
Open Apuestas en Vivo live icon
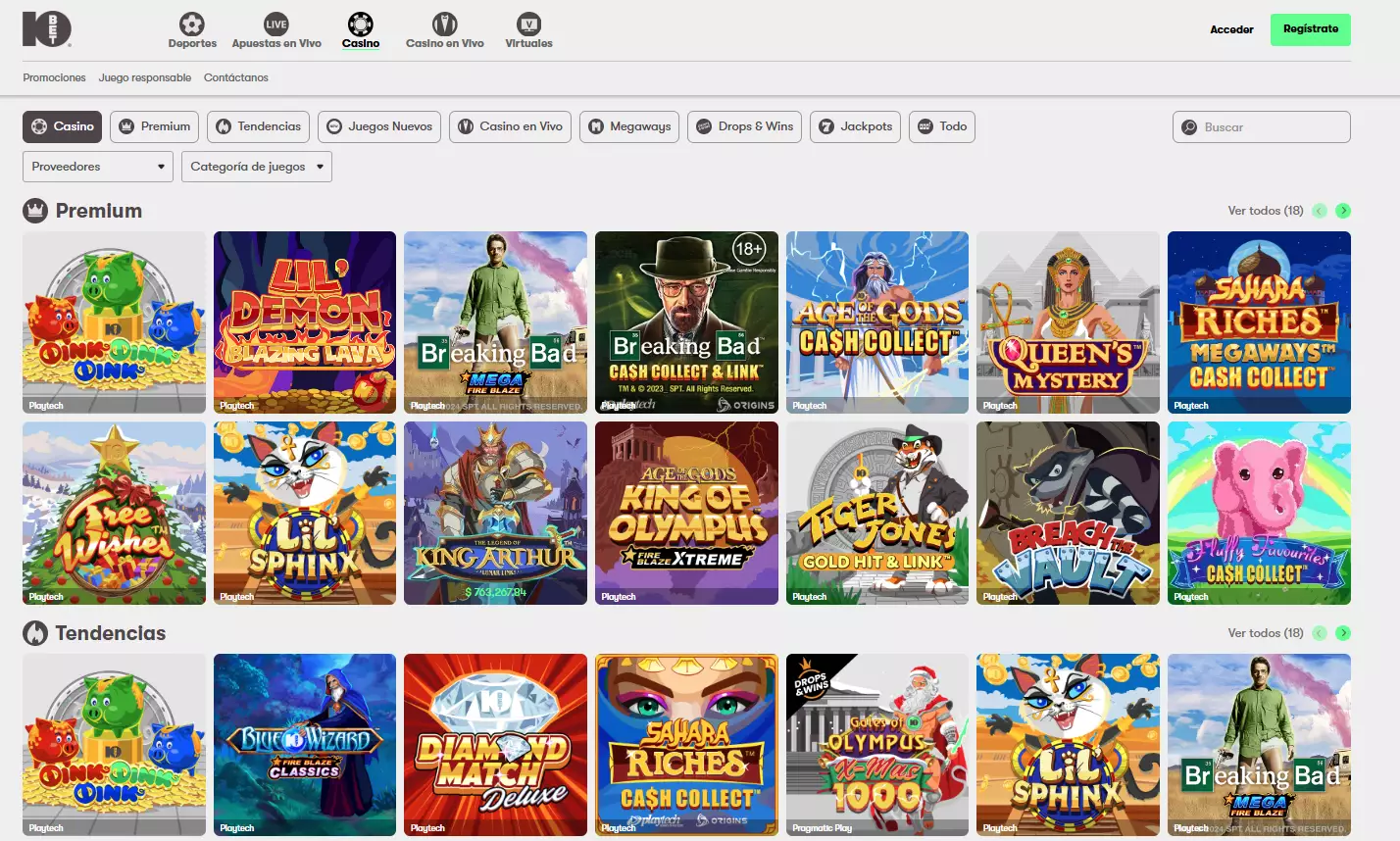pos(276,24)
